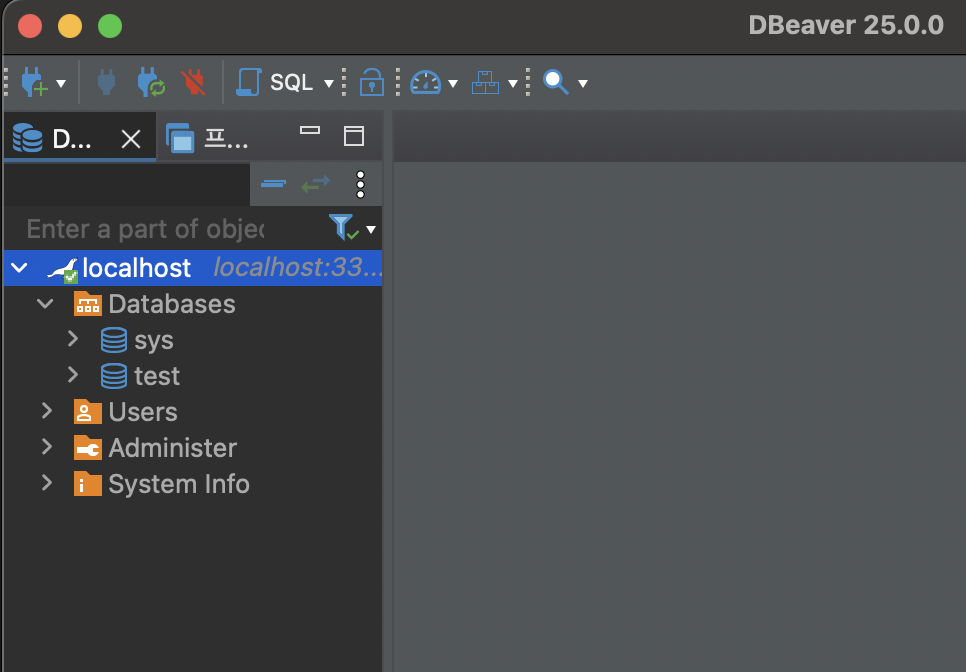Expand the test database
This screenshot has width=966, height=672.
click(73, 374)
